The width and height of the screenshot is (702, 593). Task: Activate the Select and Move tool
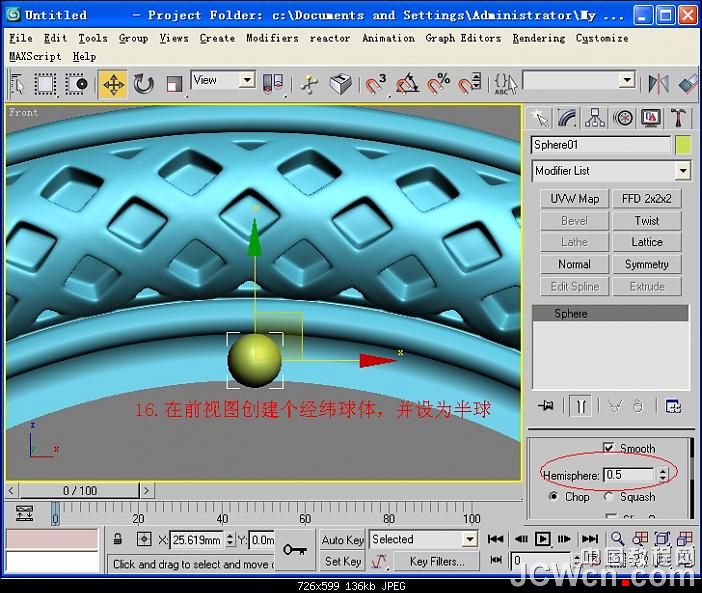pyautogui.click(x=113, y=84)
